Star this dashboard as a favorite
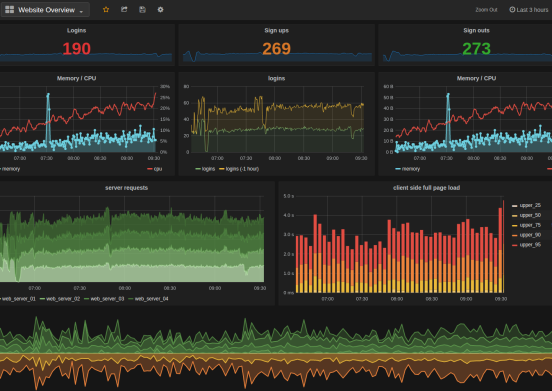The image size is (552, 391). point(106,10)
